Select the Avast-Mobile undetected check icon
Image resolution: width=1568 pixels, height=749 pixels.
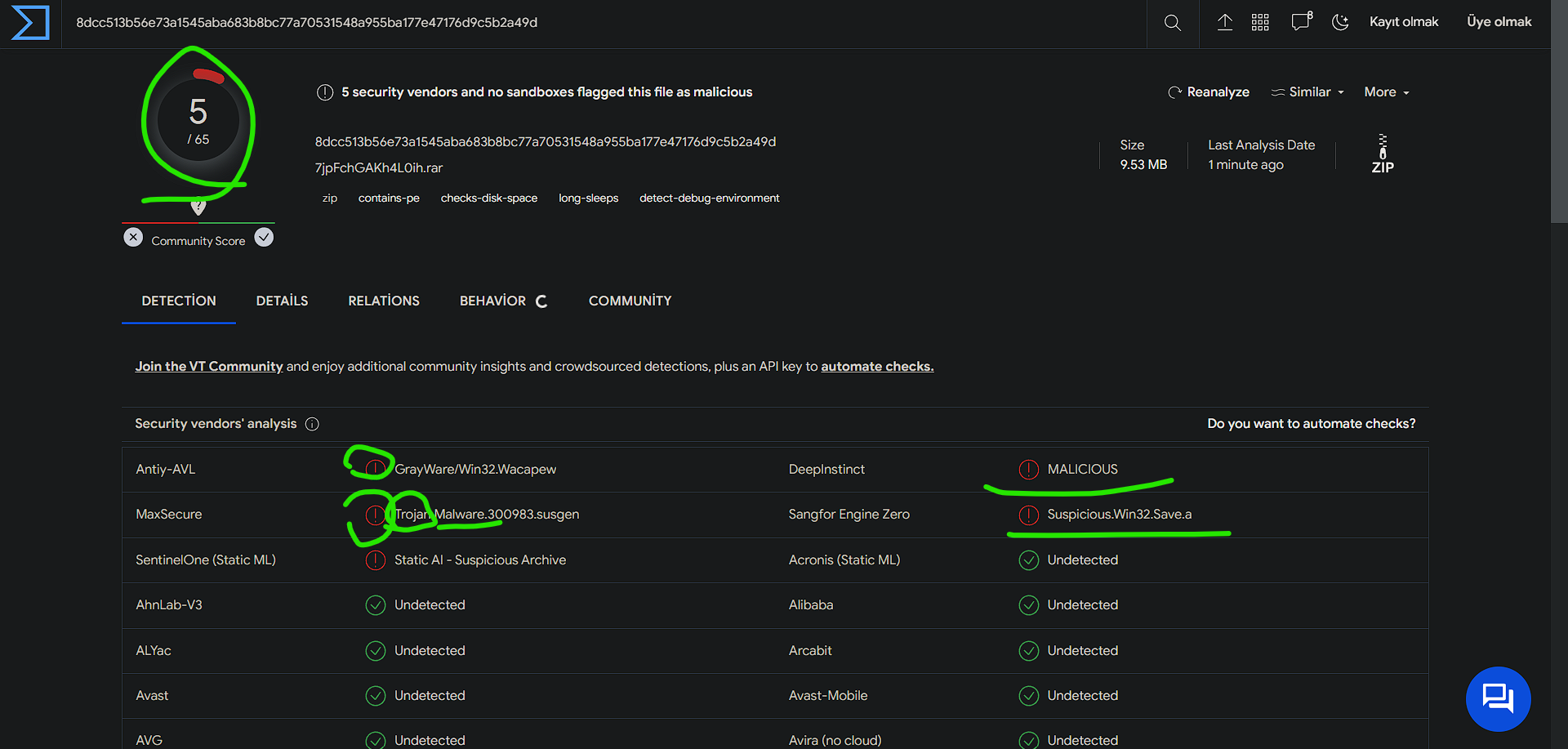pos(1029,696)
